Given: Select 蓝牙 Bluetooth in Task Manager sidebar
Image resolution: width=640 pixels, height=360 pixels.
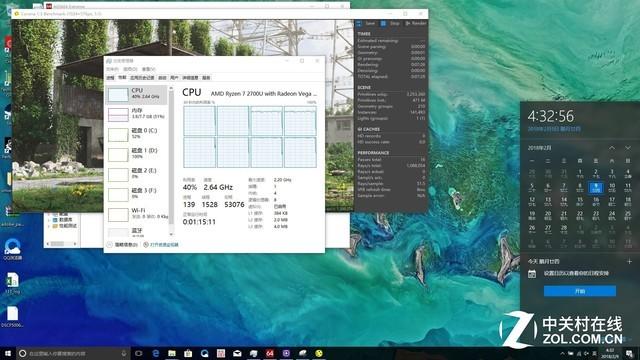Looking at the screenshot, I should point(136,231).
